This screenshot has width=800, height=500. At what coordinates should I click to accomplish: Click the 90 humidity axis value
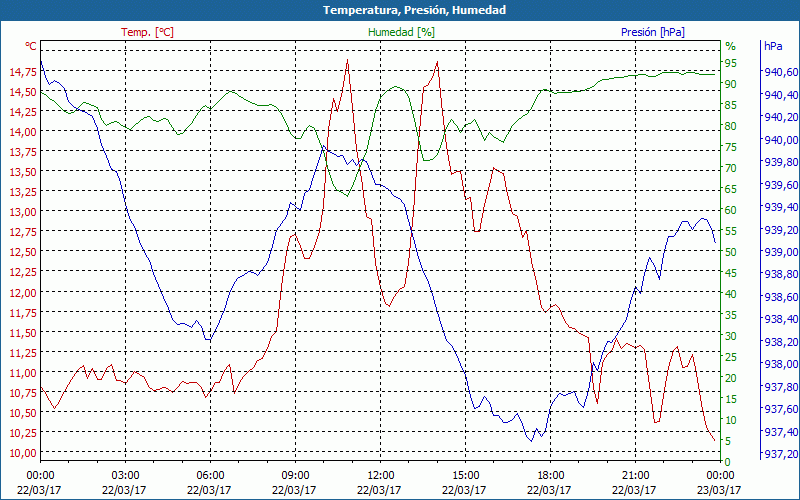tap(731, 84)
